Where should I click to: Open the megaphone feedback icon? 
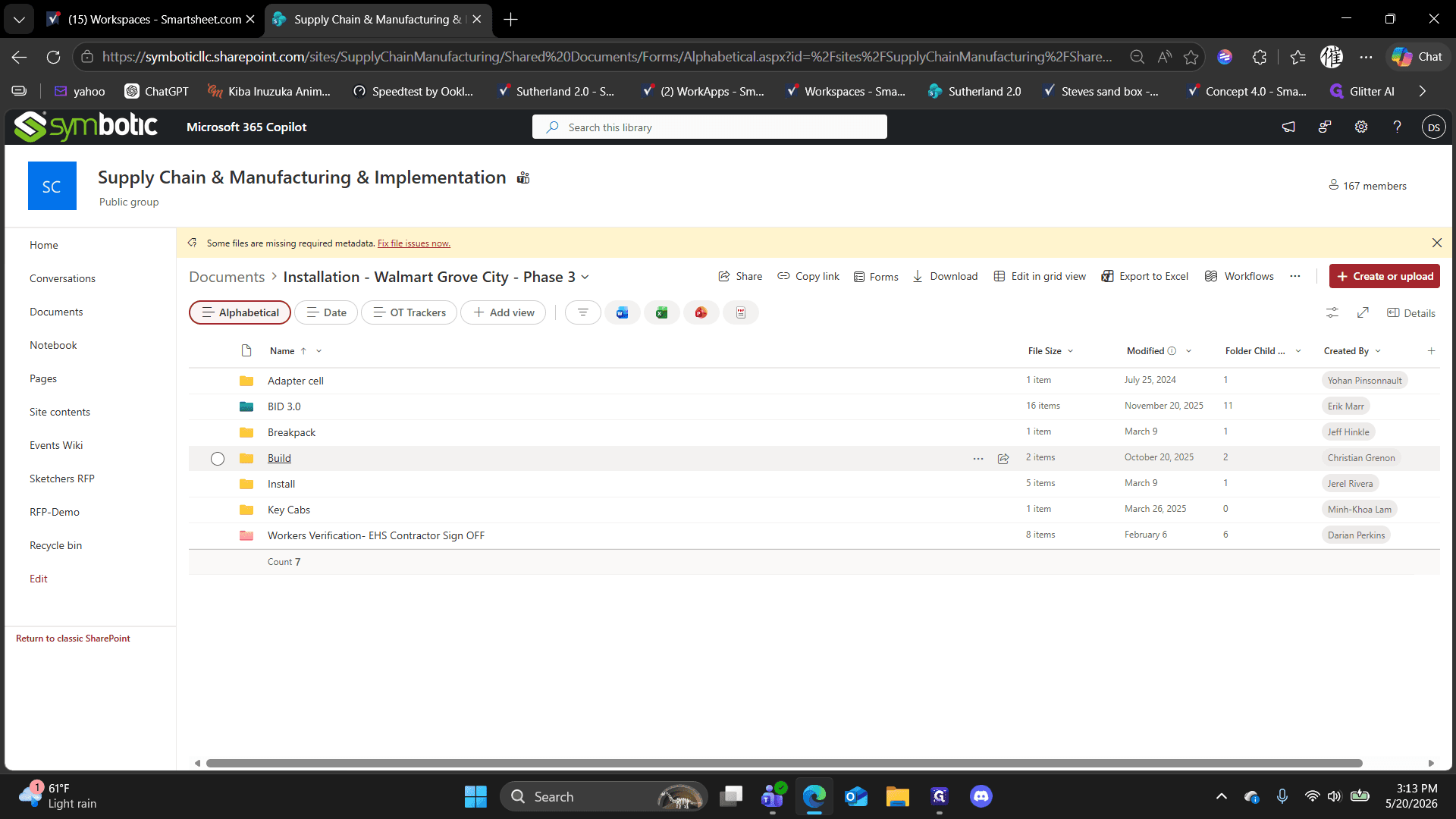click(x=1288, y=127)
